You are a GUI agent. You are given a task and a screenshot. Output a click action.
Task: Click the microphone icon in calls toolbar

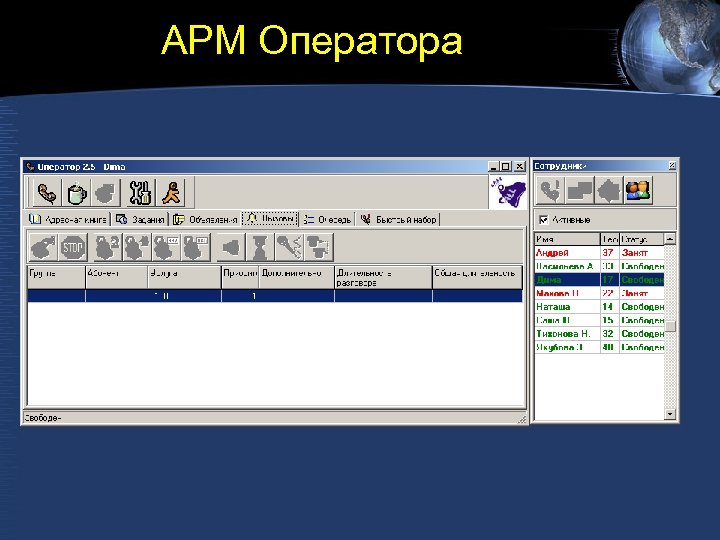(x=290, y=248)
